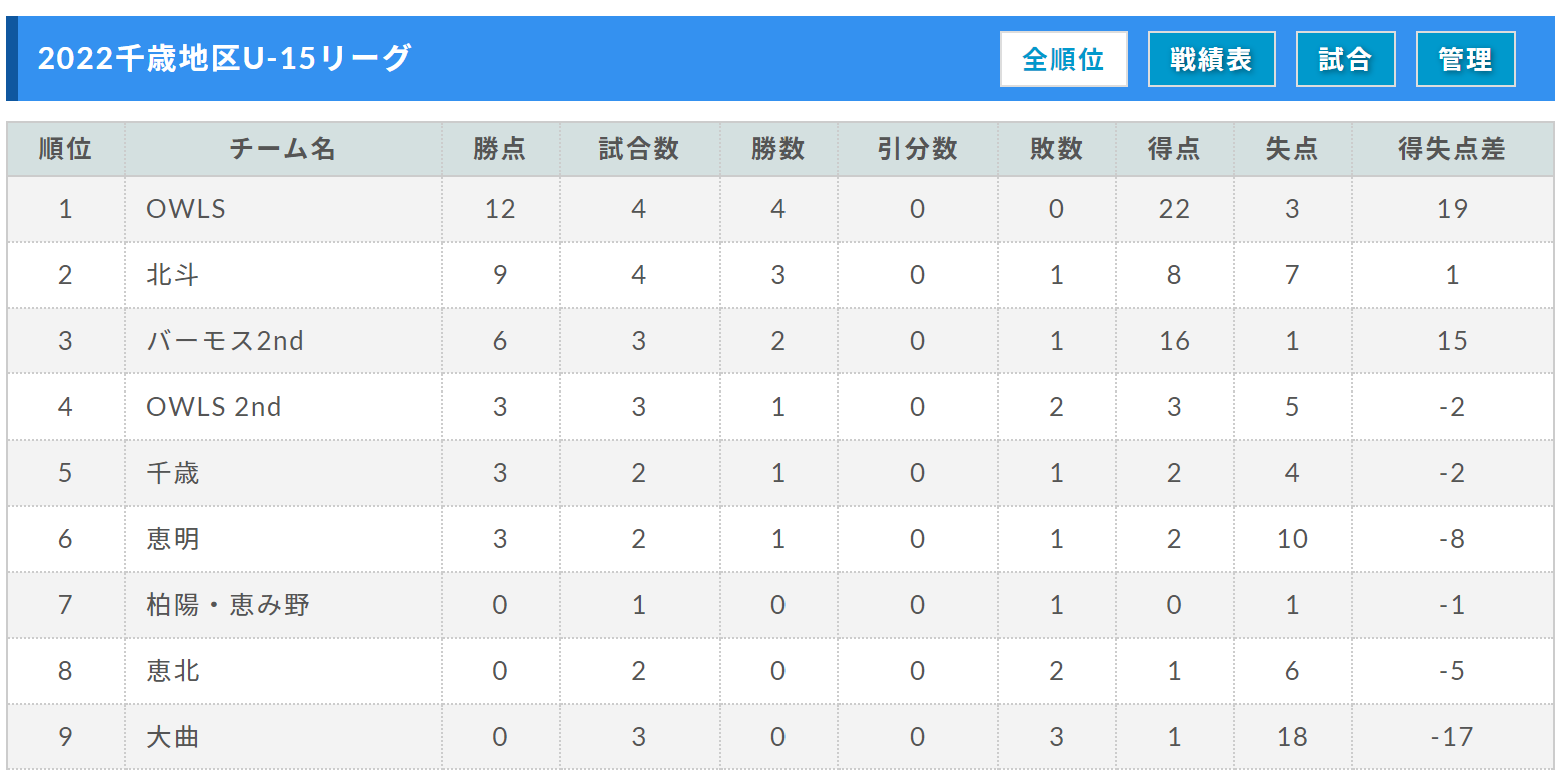Select the 柏陽・恵み野 team name
1565x780 pixels.
[x=228, y=604]
